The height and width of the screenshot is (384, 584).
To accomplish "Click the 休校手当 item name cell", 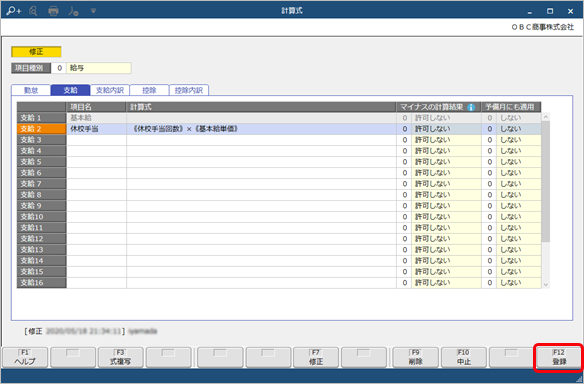I will coord(96,129).
